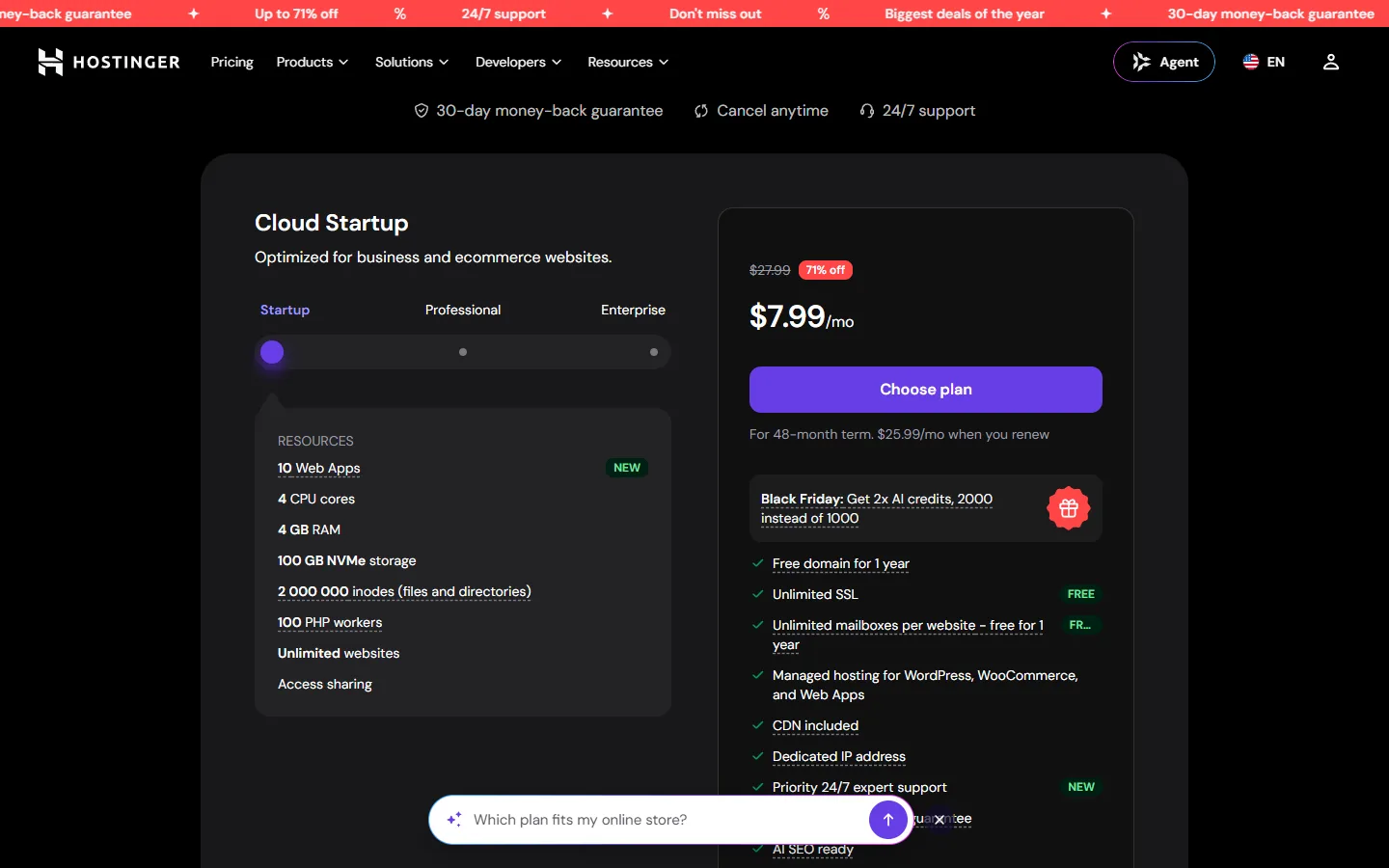Open the Resources dropdown menu
Screen dimensions: 1389x868
tap(628, 62)
